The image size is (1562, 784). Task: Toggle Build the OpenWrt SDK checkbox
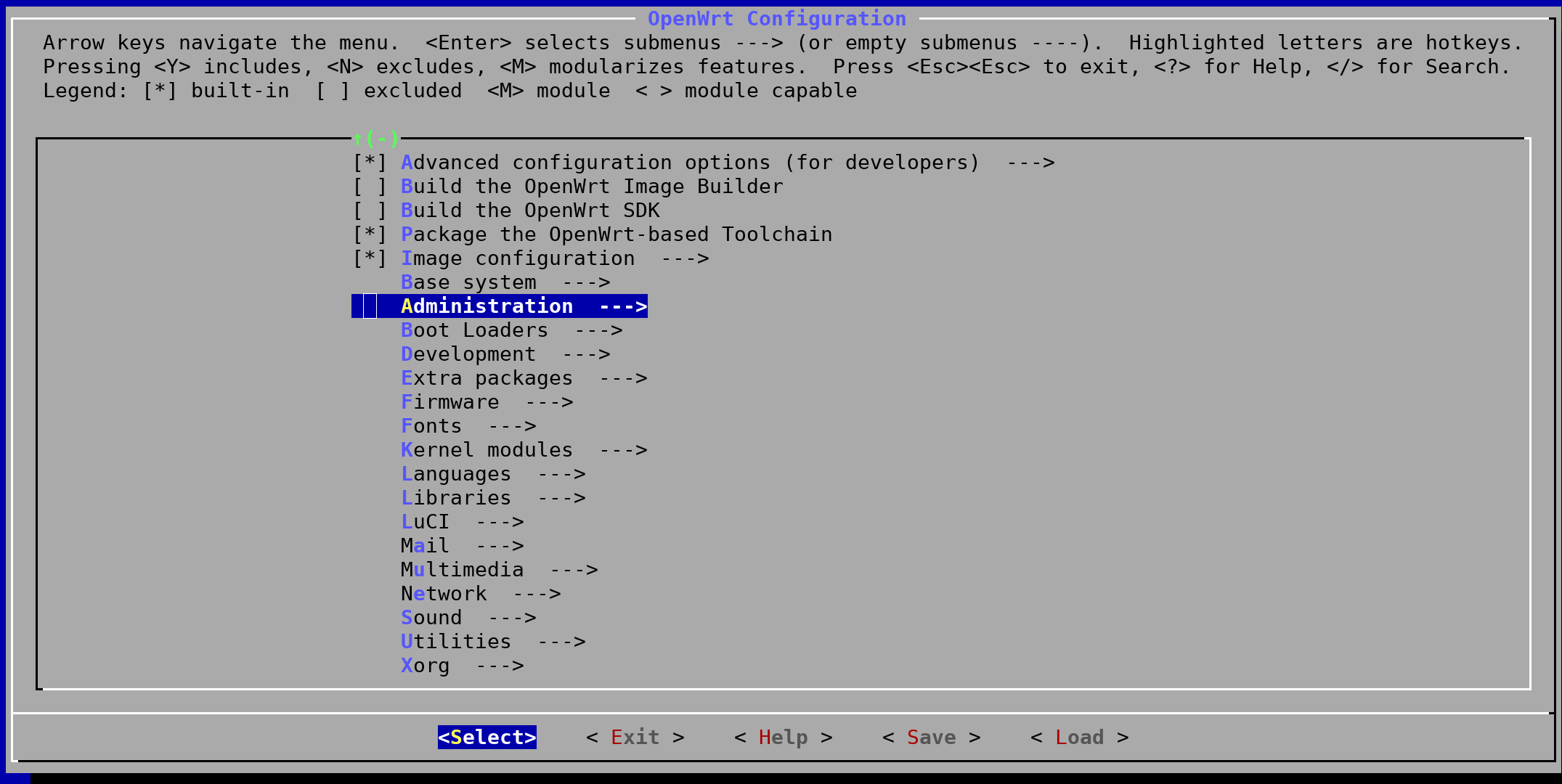(370, 211)
